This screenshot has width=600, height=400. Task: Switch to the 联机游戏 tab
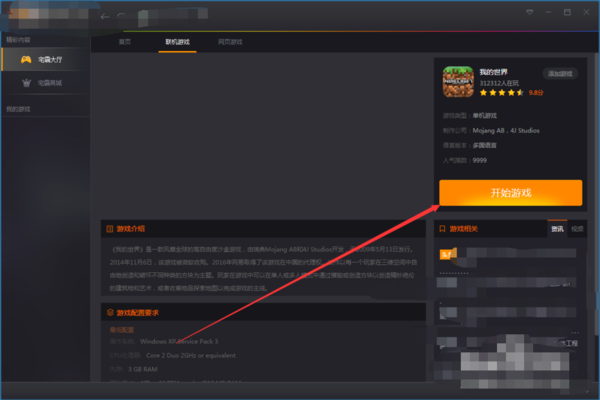(177, 43)
